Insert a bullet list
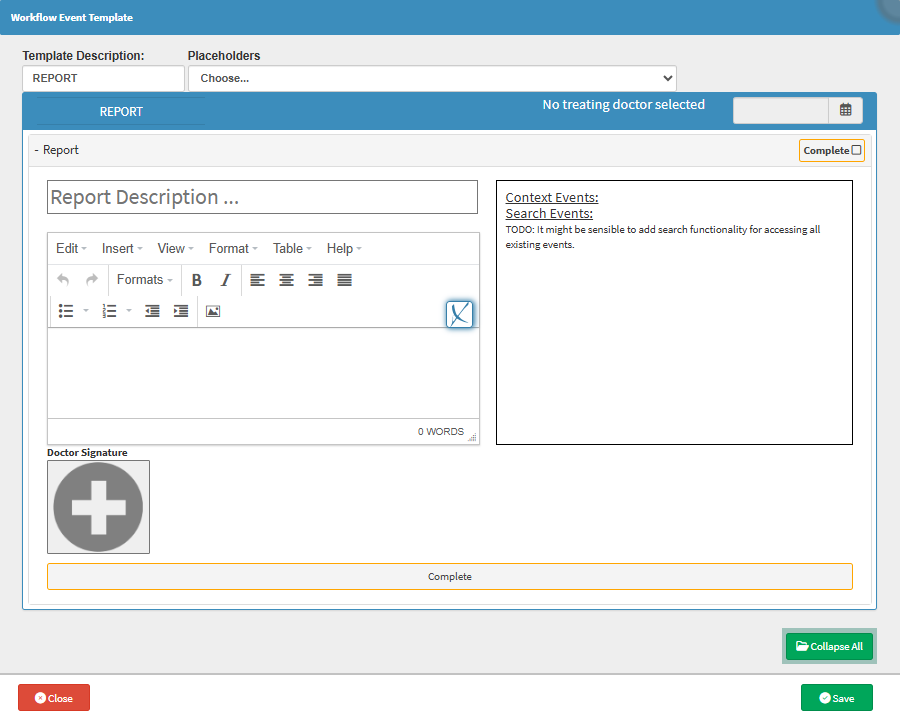Screen dimensions: 900x720 [x=66, y=311]
